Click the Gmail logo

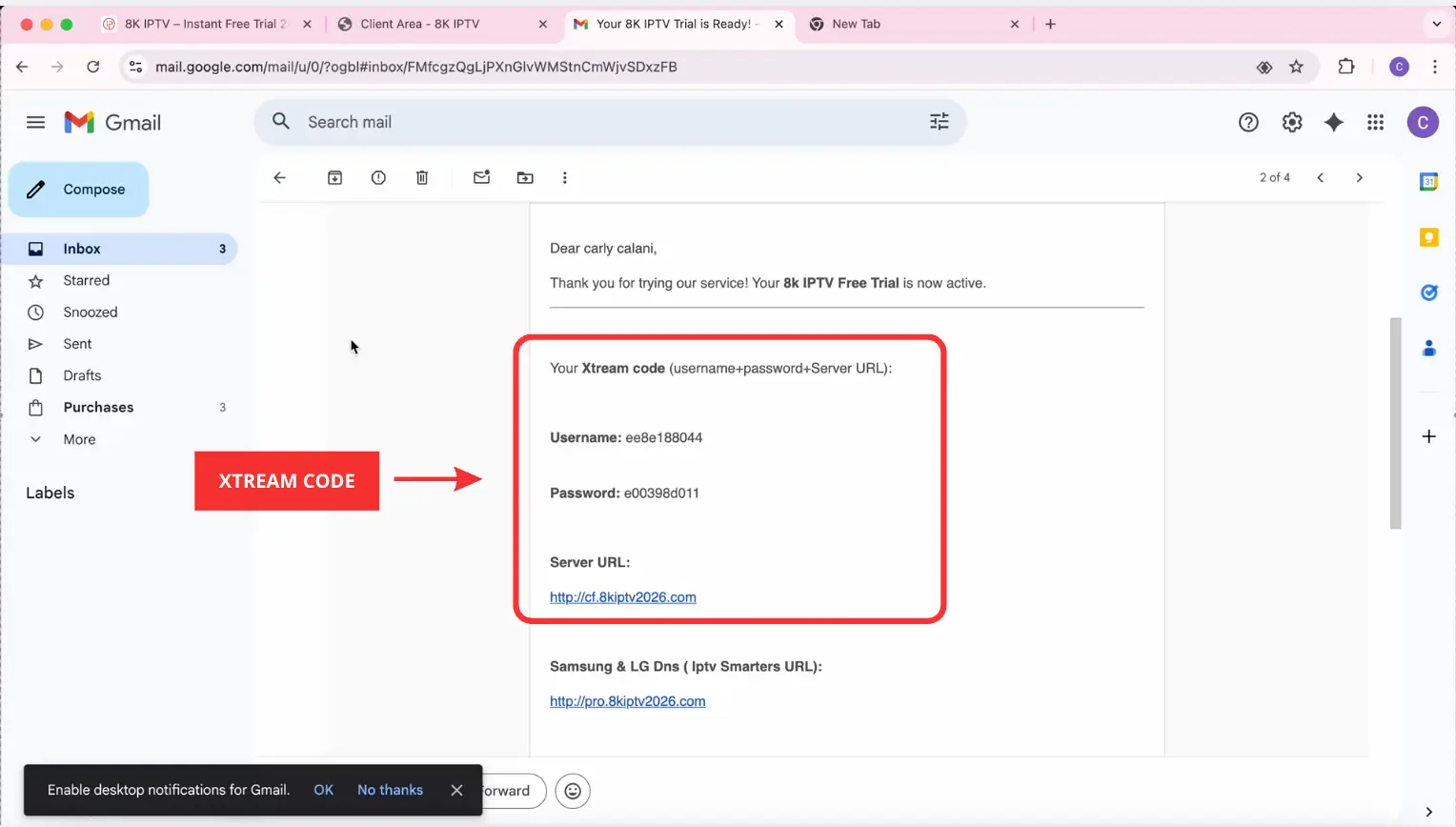(112, 122)
